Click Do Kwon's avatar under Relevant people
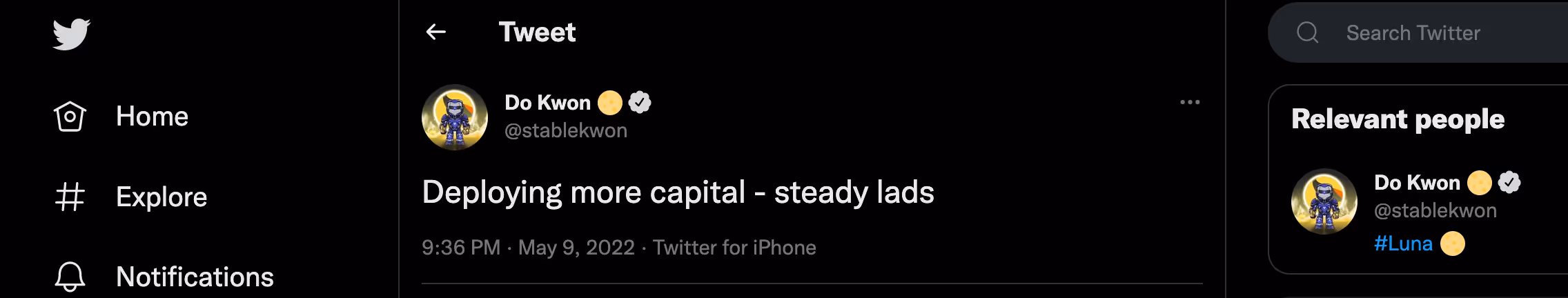This screenshot has height=298, width=1568. pyautogui.click(x=1324, y=201)
